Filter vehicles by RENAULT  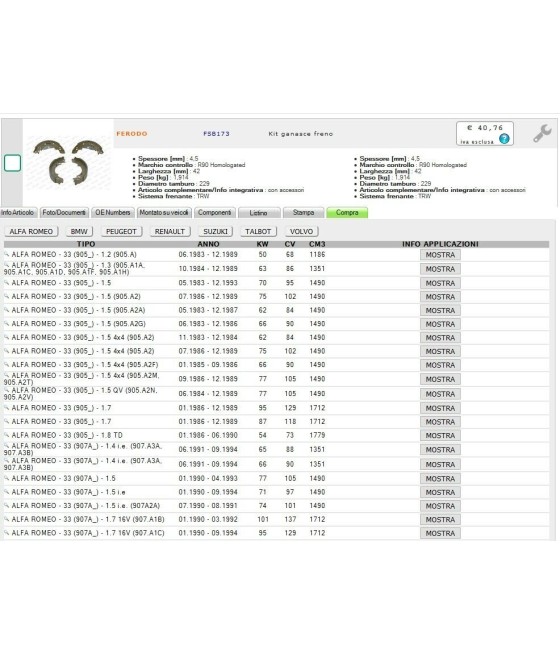pyautogui.click(x=170, y=231)
